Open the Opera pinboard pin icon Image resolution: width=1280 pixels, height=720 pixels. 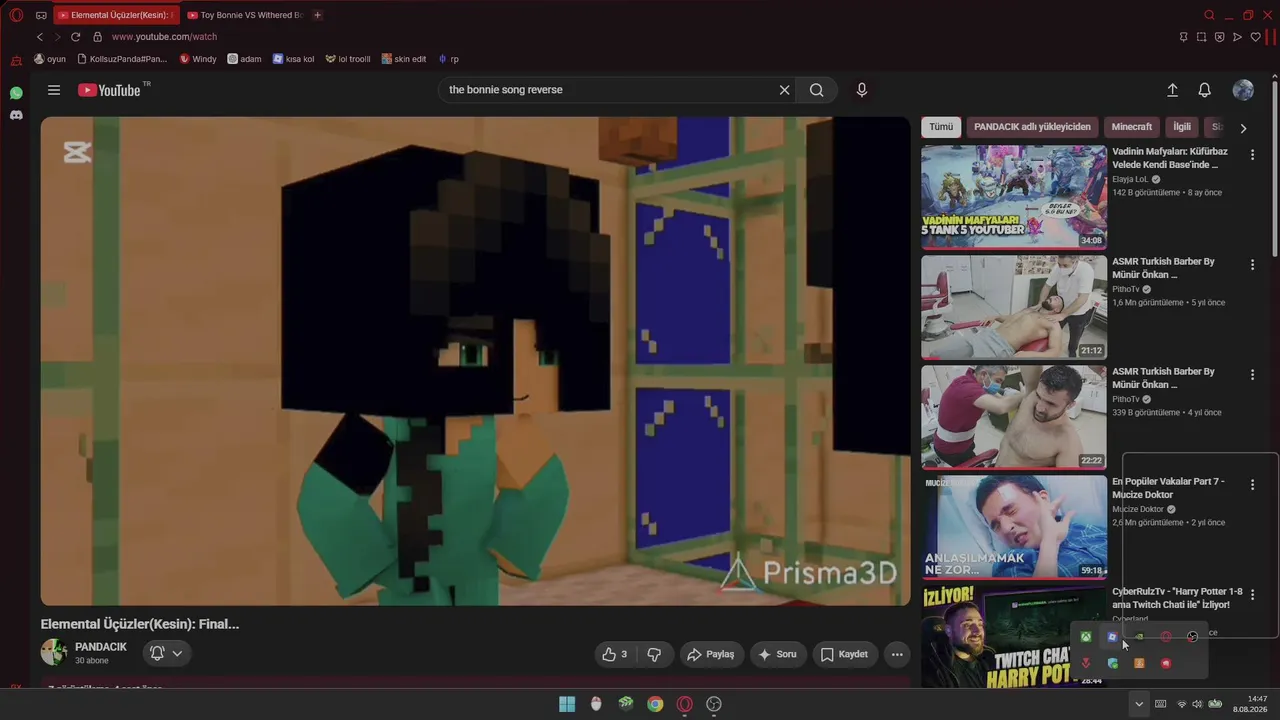coord(1183,37)
